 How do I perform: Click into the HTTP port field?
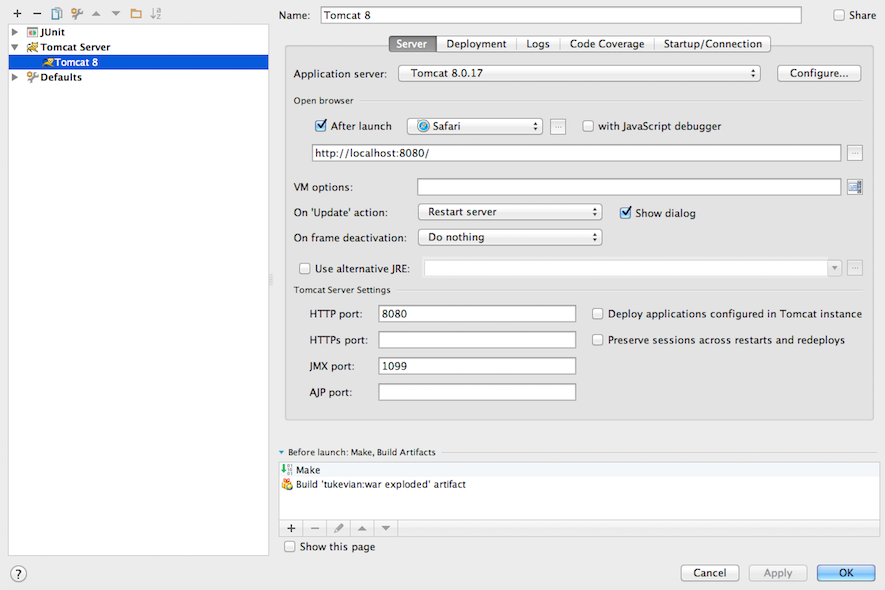click(476, 314)
